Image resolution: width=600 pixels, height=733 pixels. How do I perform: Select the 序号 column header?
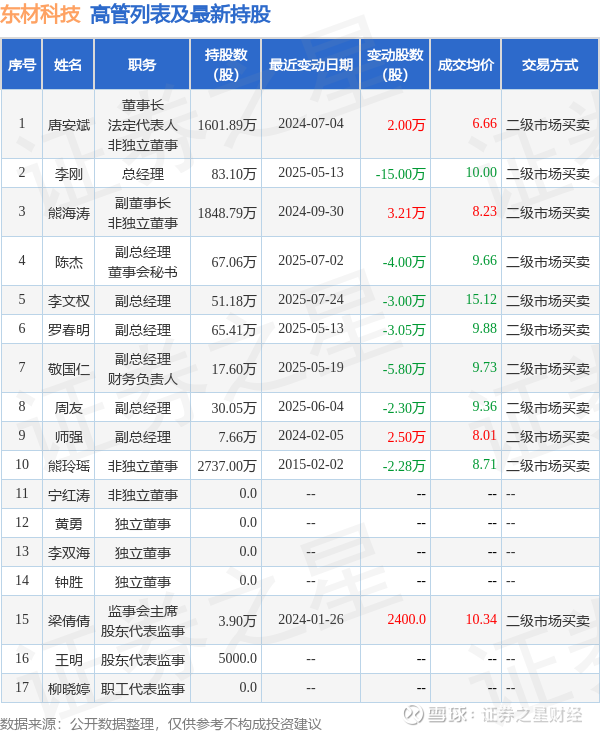(22, 65)
